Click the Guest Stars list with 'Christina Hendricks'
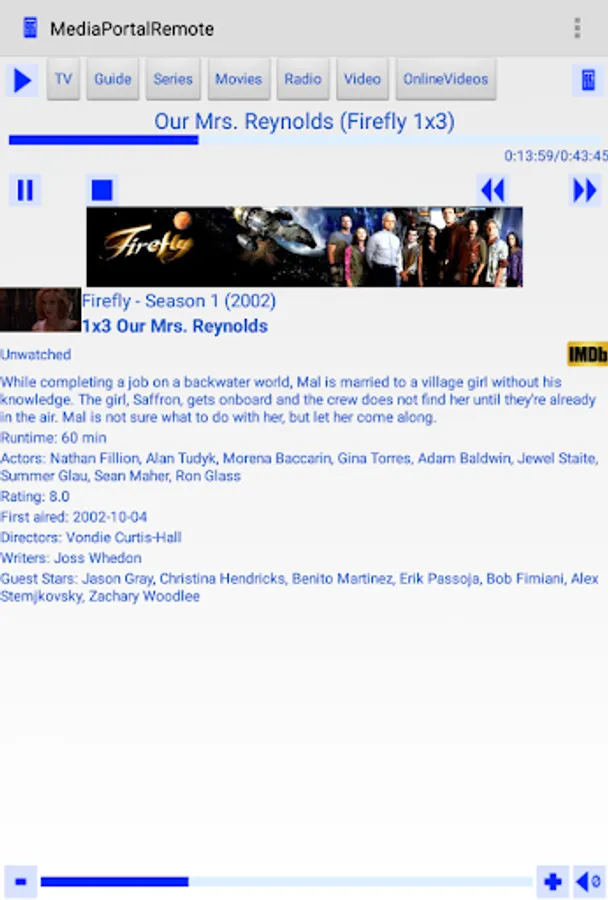Viewport: 608px width, 900px height. (x=299, y=587)
